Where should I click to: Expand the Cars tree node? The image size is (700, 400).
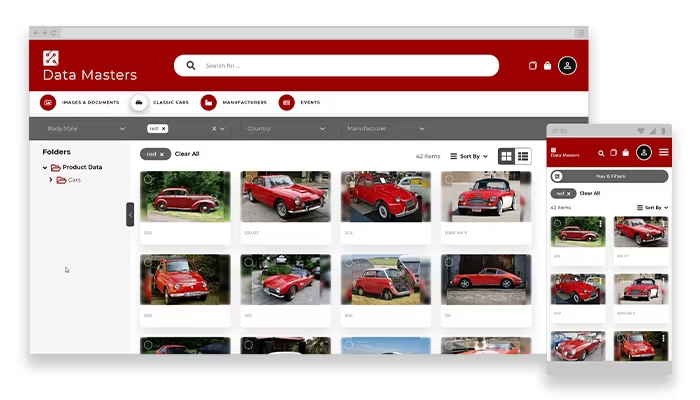(x=50, y=180)
